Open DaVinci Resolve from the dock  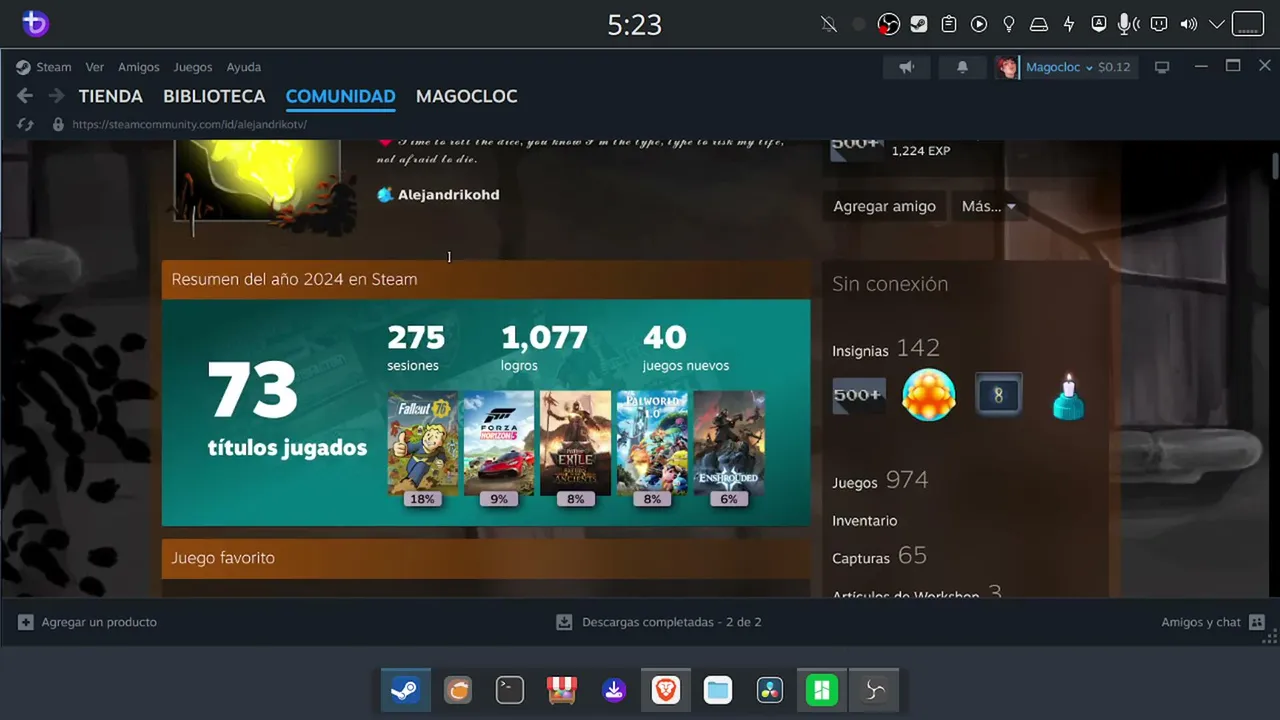pos(770,690)
